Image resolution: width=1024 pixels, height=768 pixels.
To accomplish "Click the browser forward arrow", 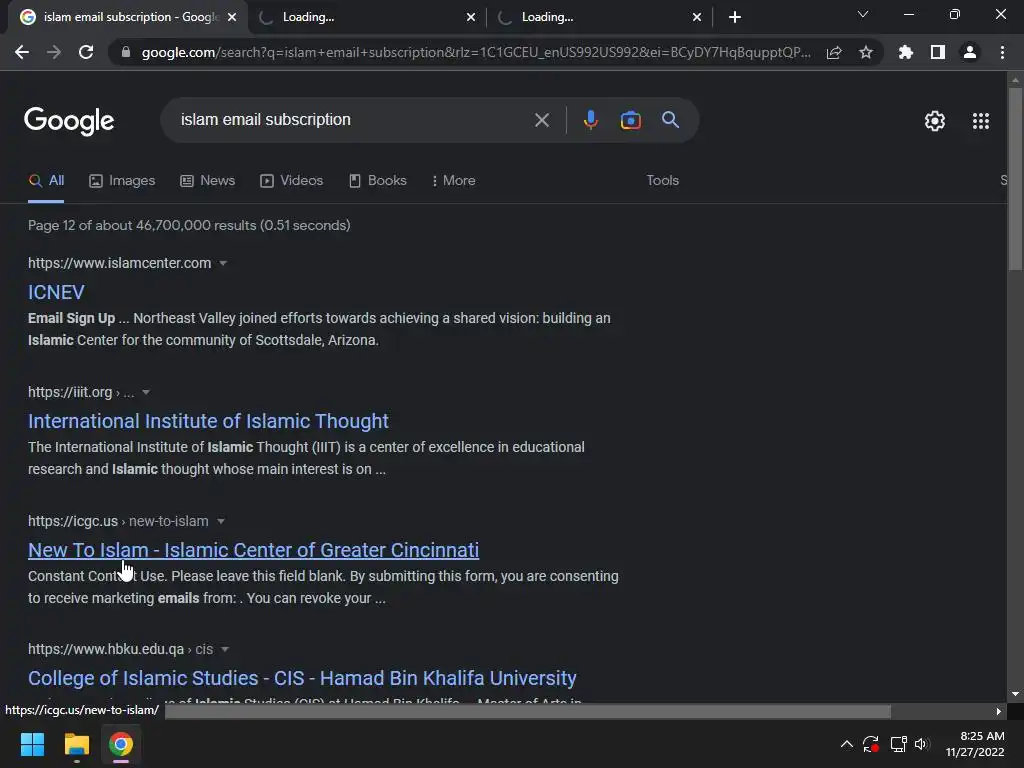I will 54,52.
